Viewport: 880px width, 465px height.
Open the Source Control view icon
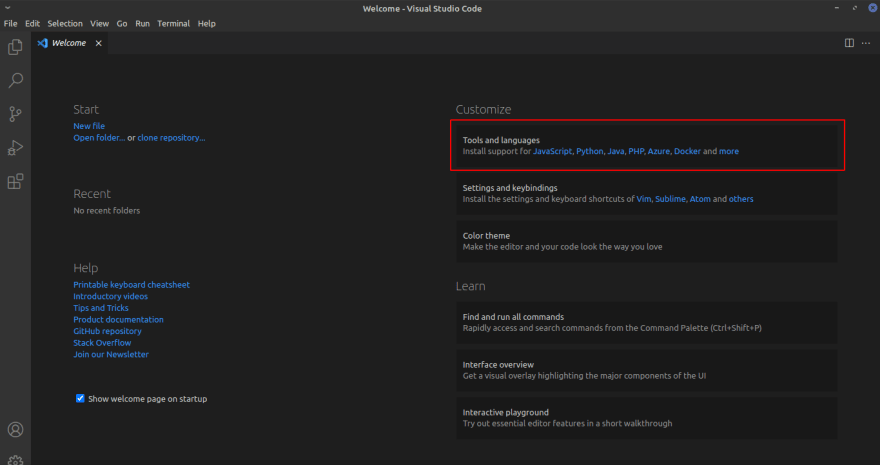click(x=15, y=114)
